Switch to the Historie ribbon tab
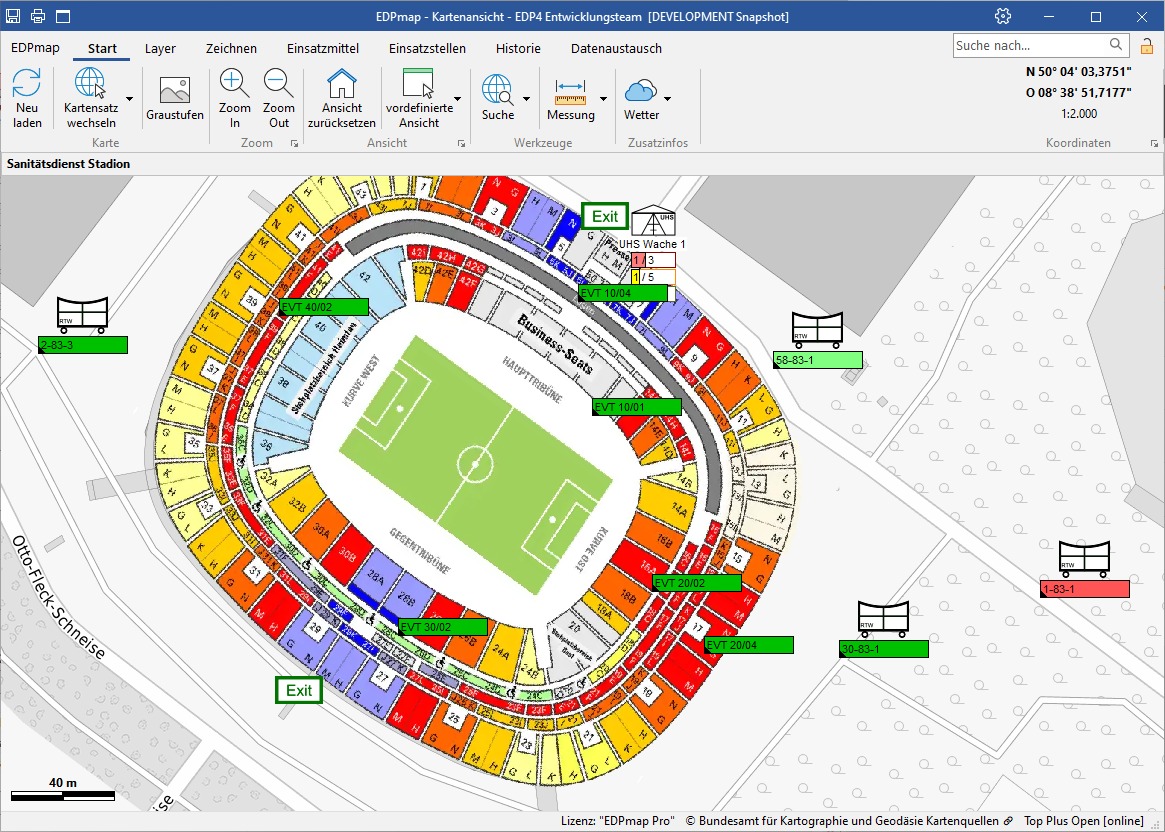1165x832 pixels. (x=518, y=48)
